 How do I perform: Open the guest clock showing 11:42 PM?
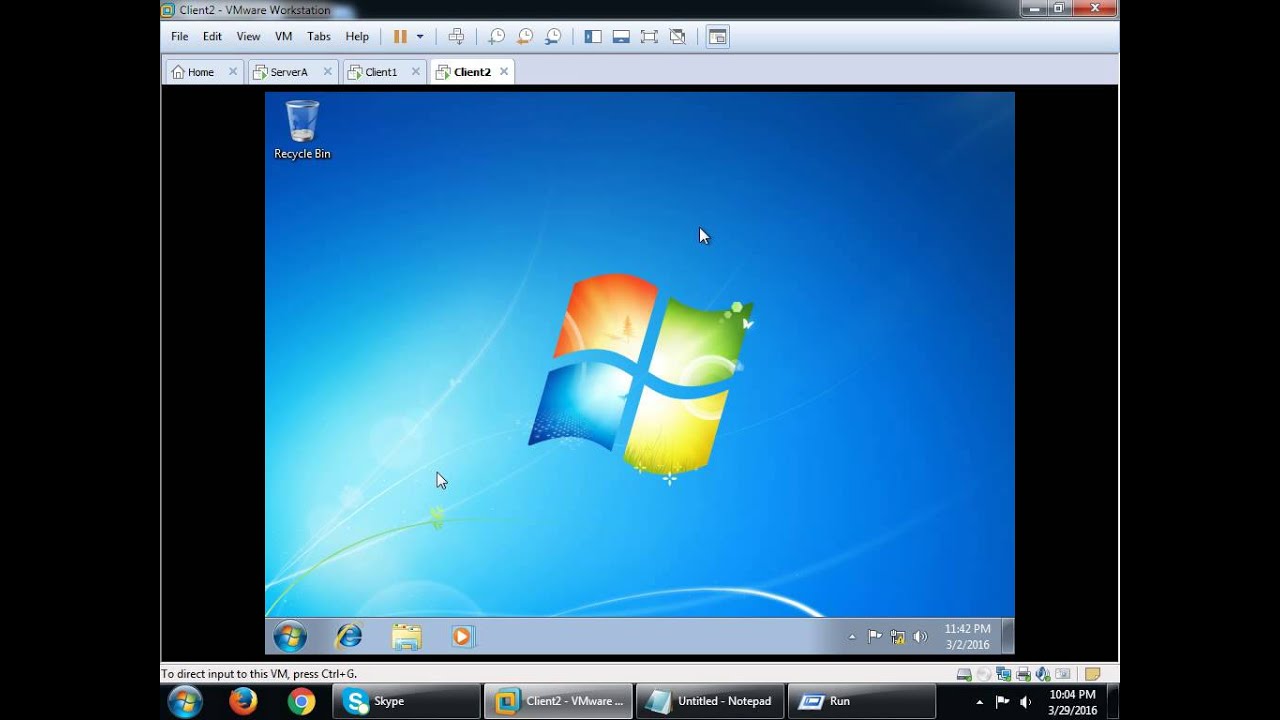click(x=967, y=637)
